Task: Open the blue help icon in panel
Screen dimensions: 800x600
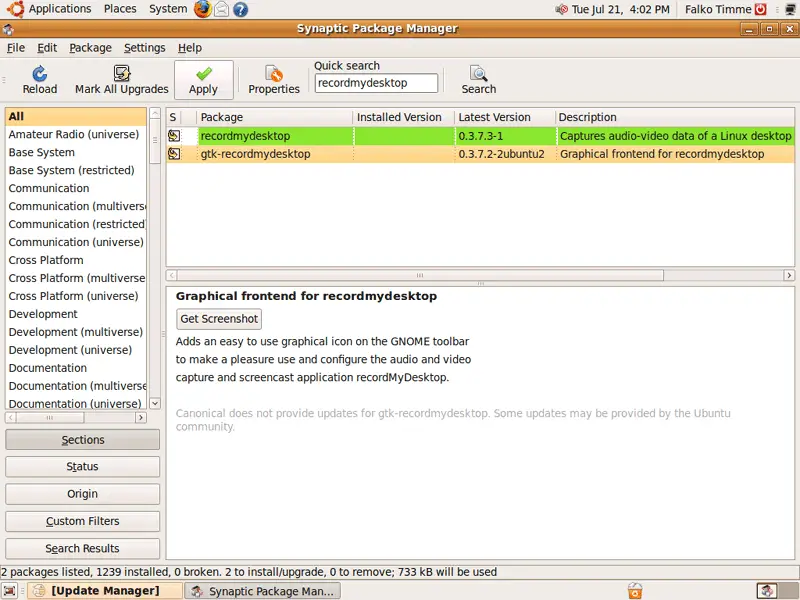Action: tap(240, 9)
